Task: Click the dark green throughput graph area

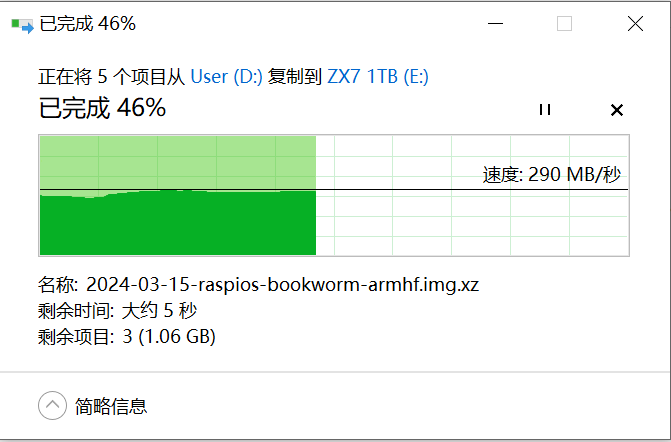Action: click(x=178, y=223)
